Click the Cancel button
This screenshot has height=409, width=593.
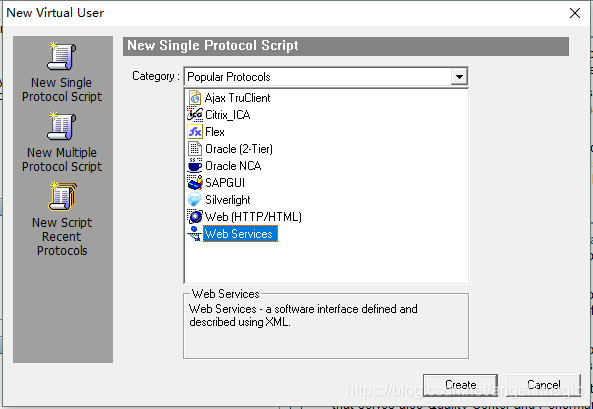(x=543, y=385)
